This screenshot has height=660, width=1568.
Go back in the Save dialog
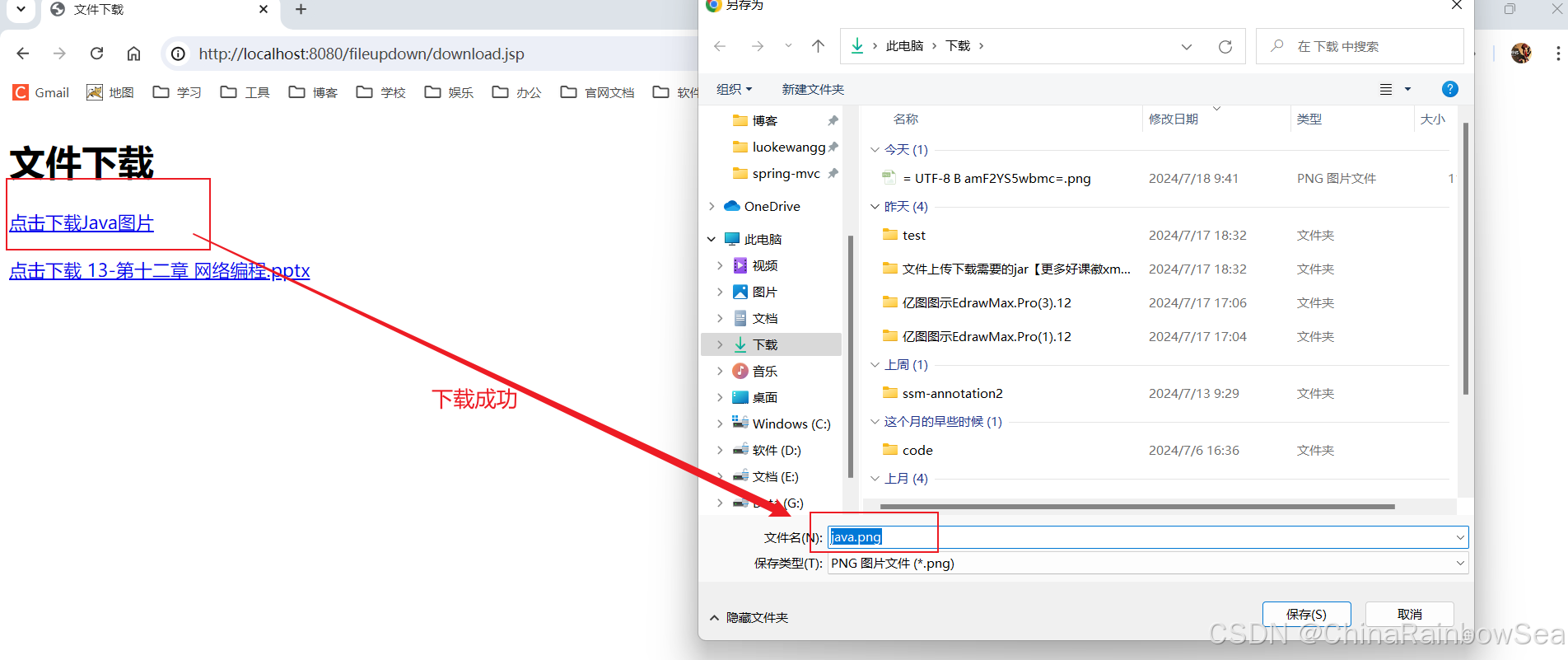point(720,46)
